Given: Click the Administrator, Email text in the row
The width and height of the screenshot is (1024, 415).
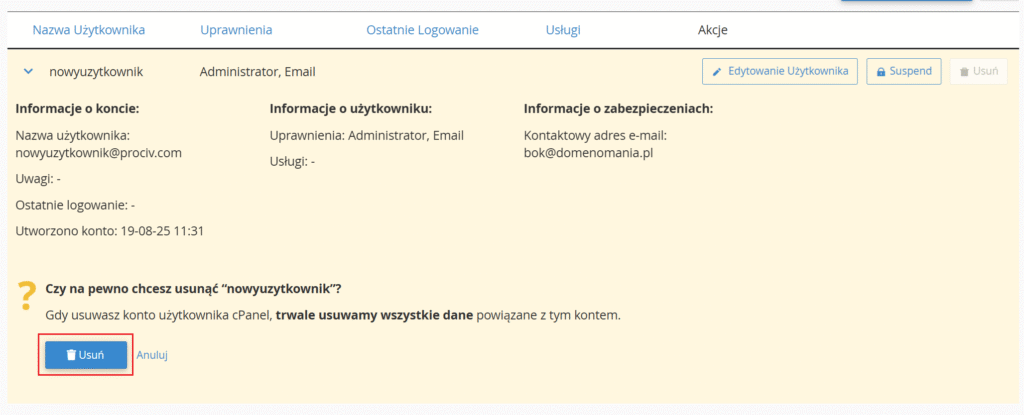Looking at the screenshot, I should coord(257,72).
